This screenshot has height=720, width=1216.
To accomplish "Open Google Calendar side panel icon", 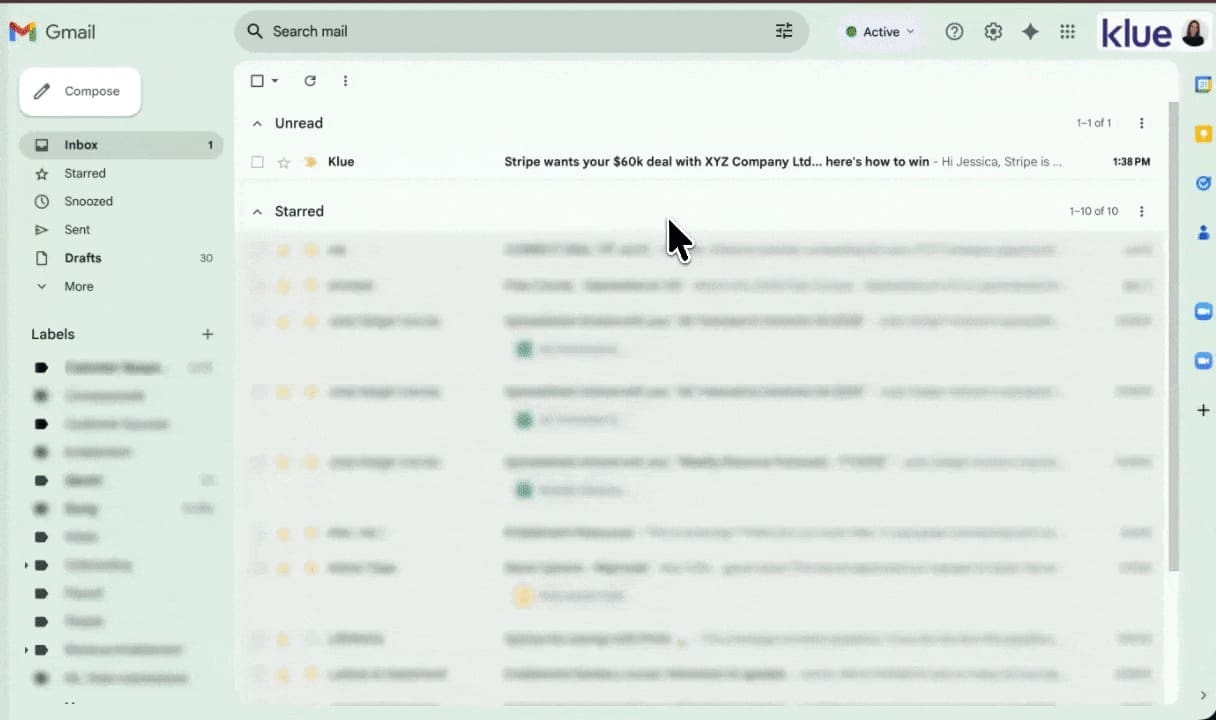I will pyautogui.click(x=1203, y=85).
